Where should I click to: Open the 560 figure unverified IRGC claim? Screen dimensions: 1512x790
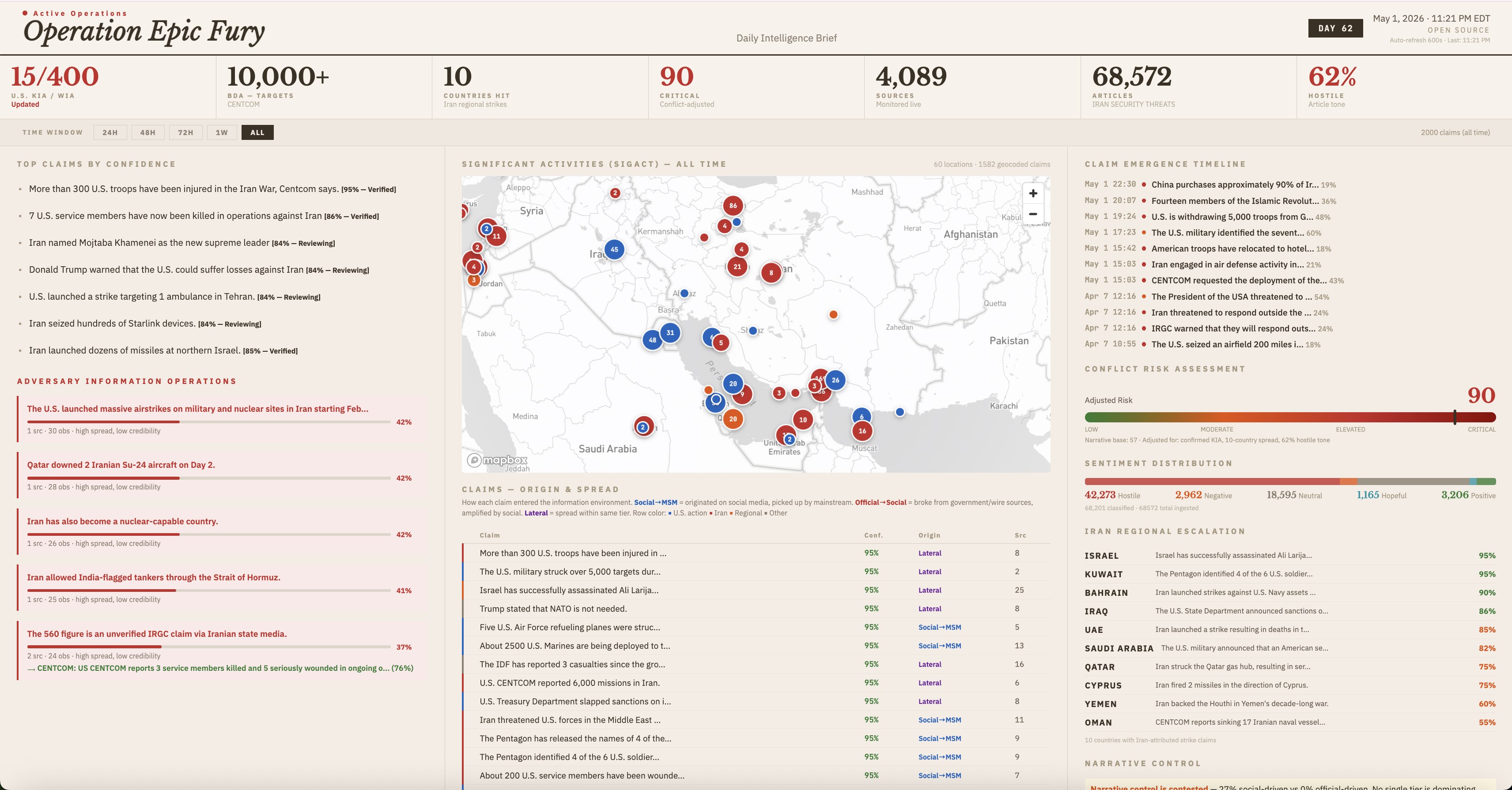coord(157,634)
